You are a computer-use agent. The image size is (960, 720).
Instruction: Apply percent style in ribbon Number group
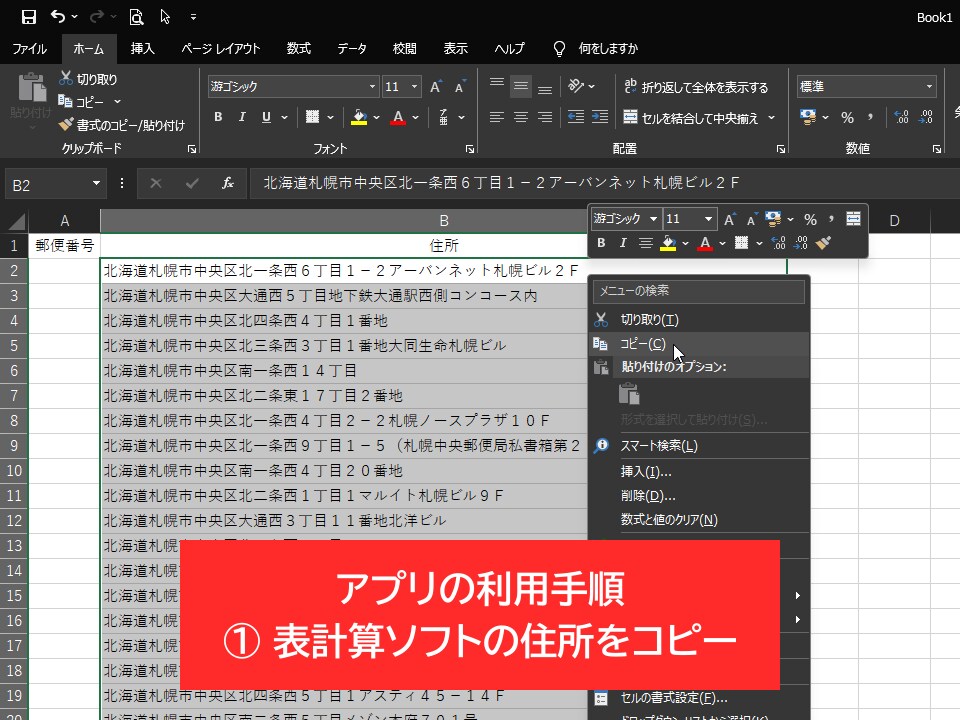click(x=847, y=117)
